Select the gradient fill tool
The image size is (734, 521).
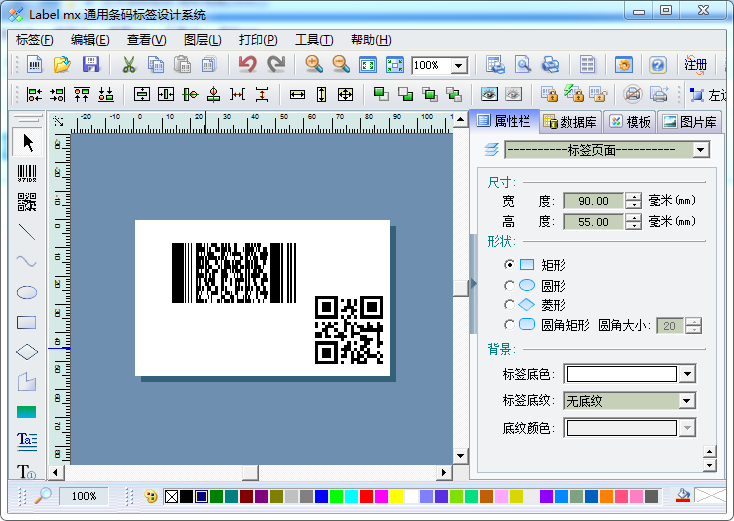pyautogui.click(x=27, y=412)
